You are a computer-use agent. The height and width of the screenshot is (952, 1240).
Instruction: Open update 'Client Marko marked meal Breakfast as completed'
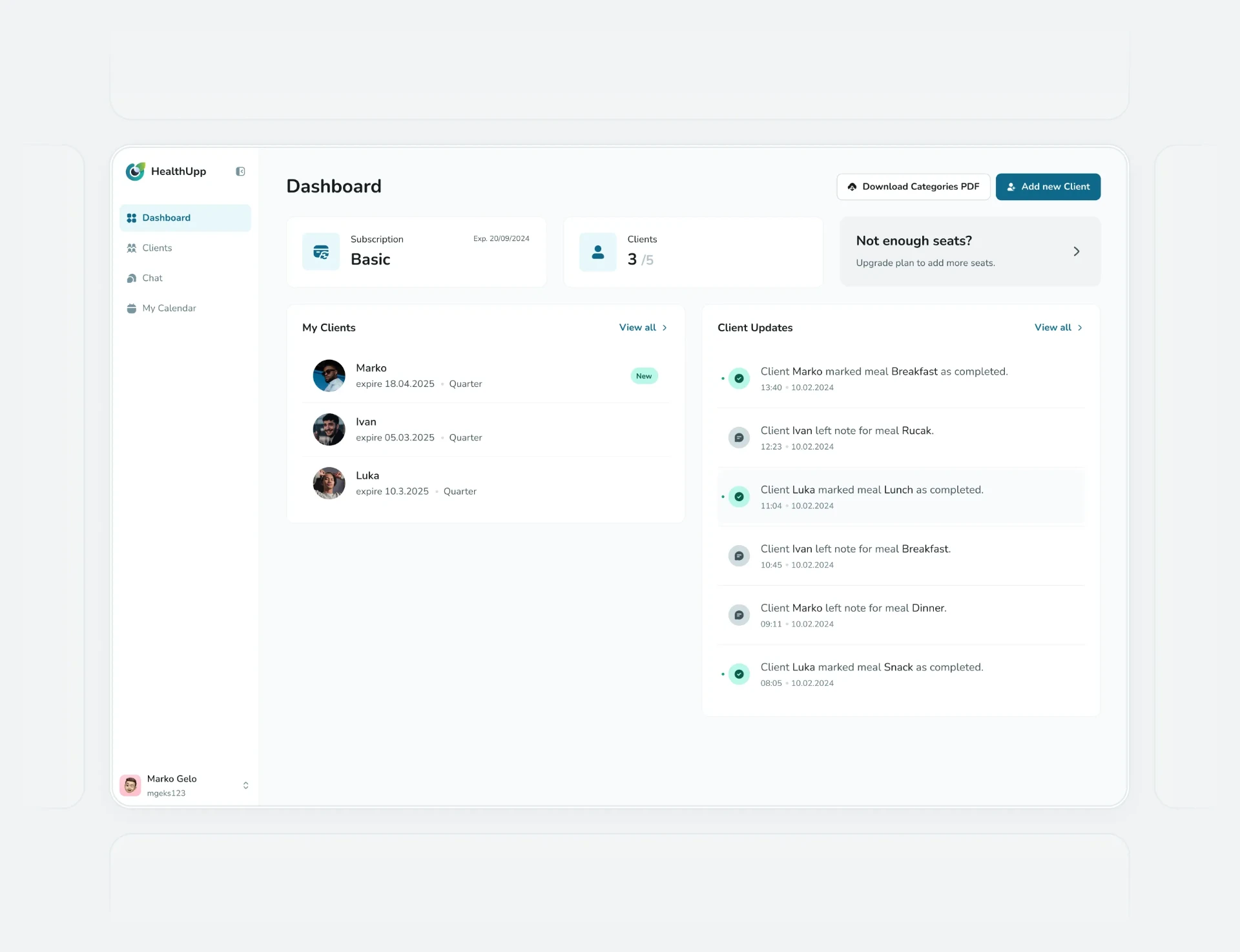901,378
